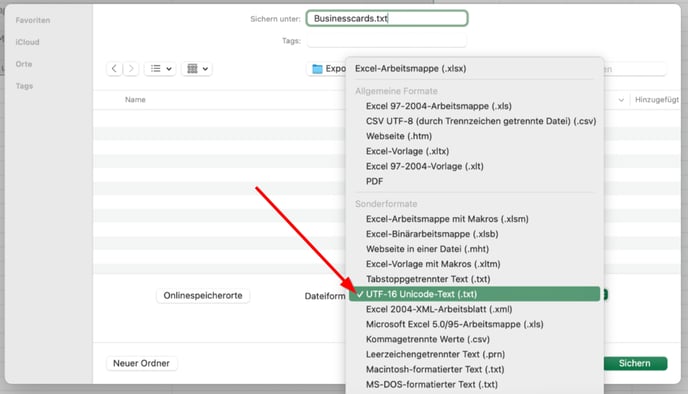Click iCloud sidebar heading
688x394 pixels.
pyautogui.click(x=27, y=42)
